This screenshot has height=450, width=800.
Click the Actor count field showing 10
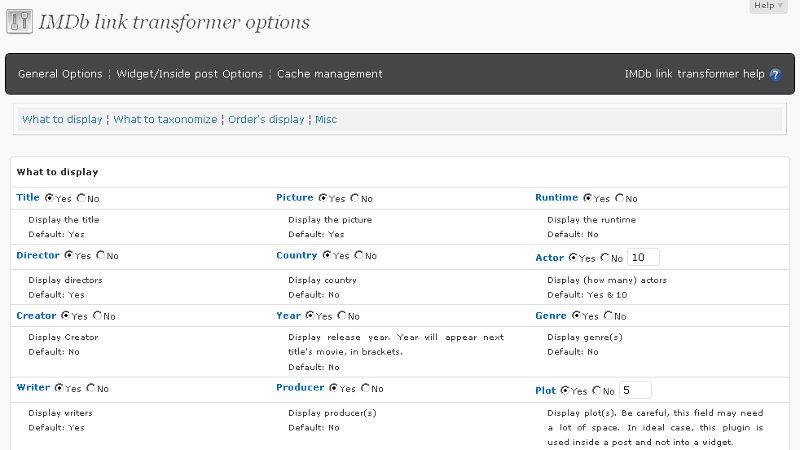643,257
